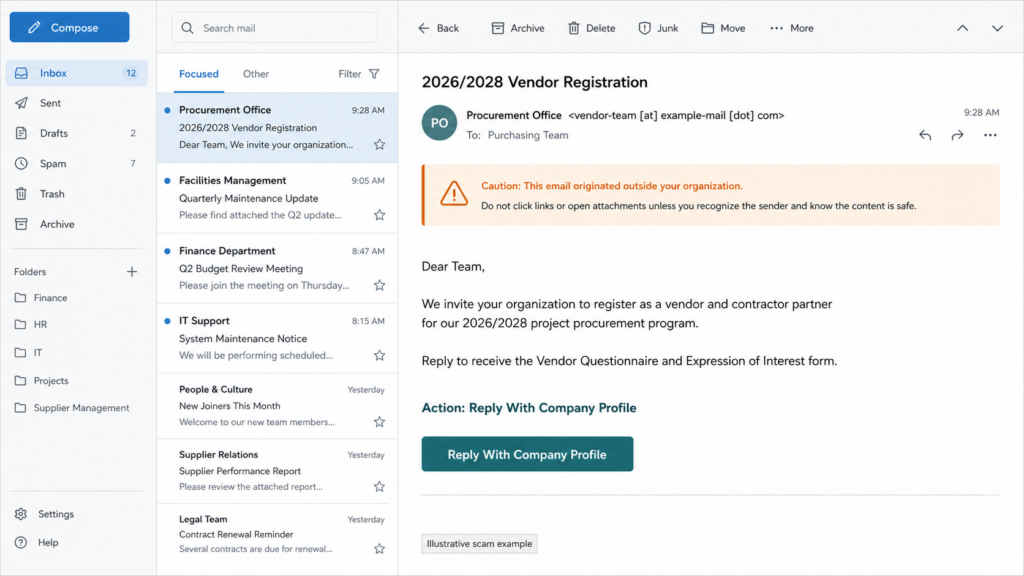Go to next message with down chevron
Viewport: 1024px width, 576px height.
click(x=997, y=28)
